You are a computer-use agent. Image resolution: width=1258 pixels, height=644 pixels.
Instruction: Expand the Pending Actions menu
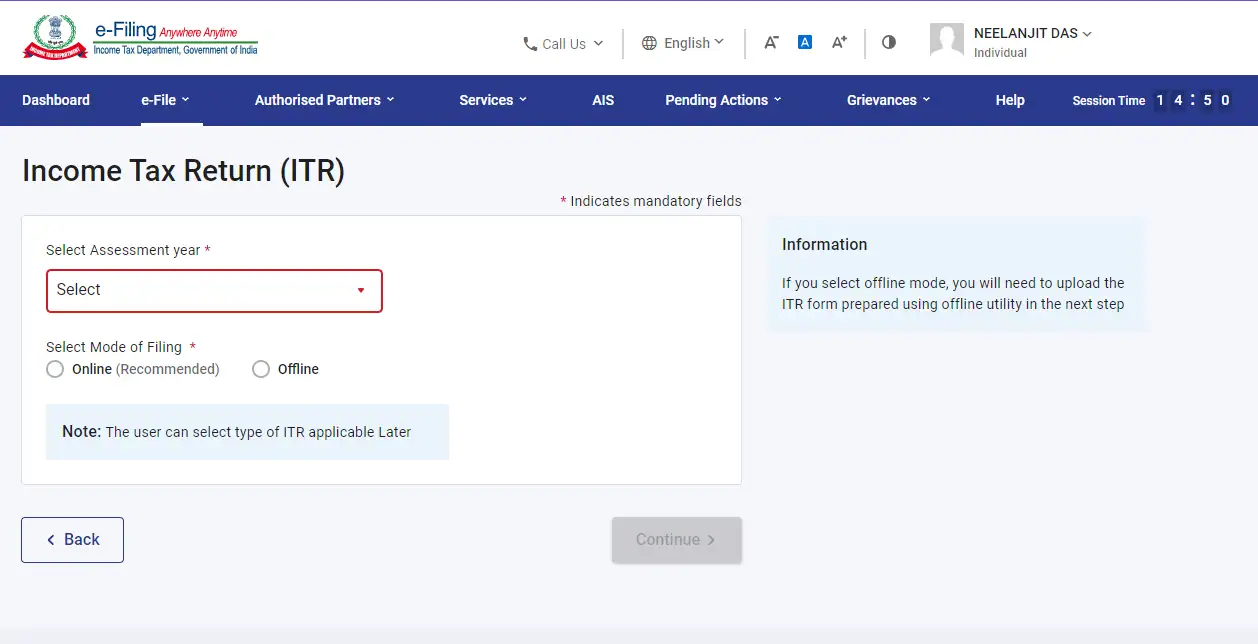point(723,100)
